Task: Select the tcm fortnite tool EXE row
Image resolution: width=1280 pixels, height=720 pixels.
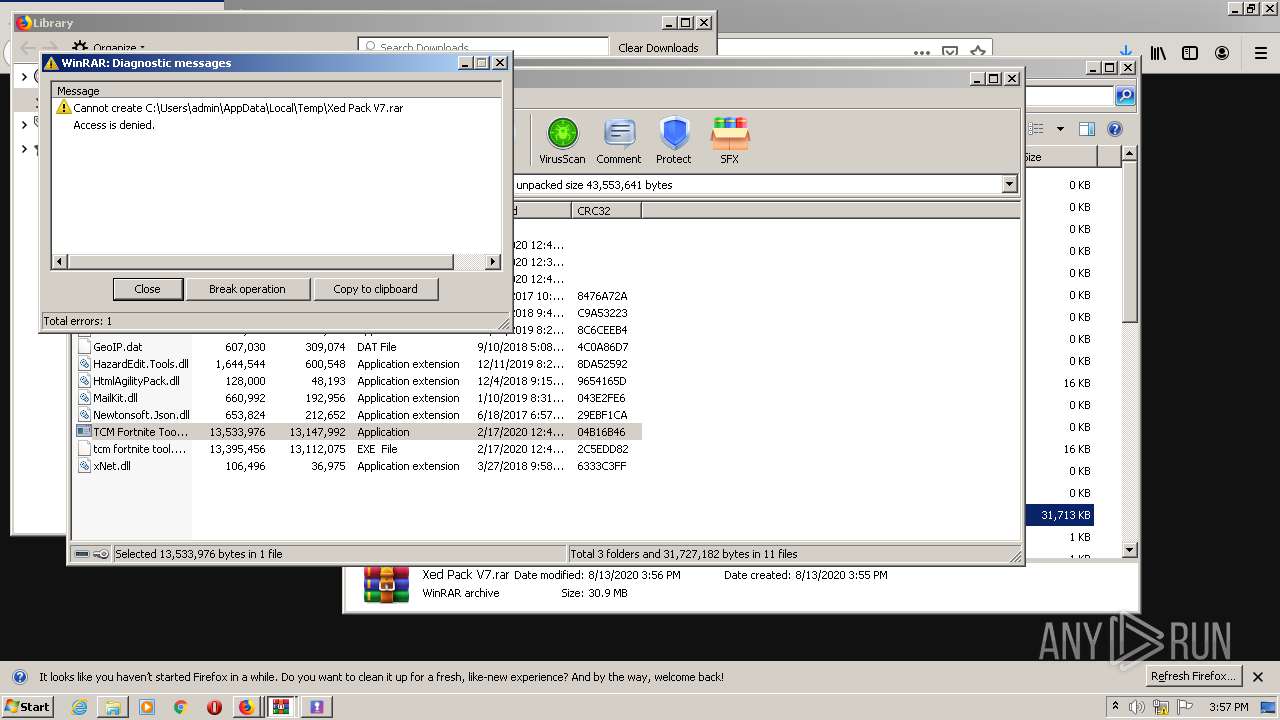Action: point(358,449)
